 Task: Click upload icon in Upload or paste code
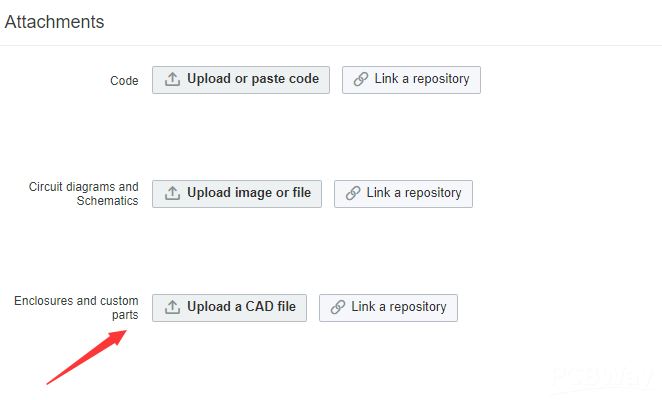point(172,79)
